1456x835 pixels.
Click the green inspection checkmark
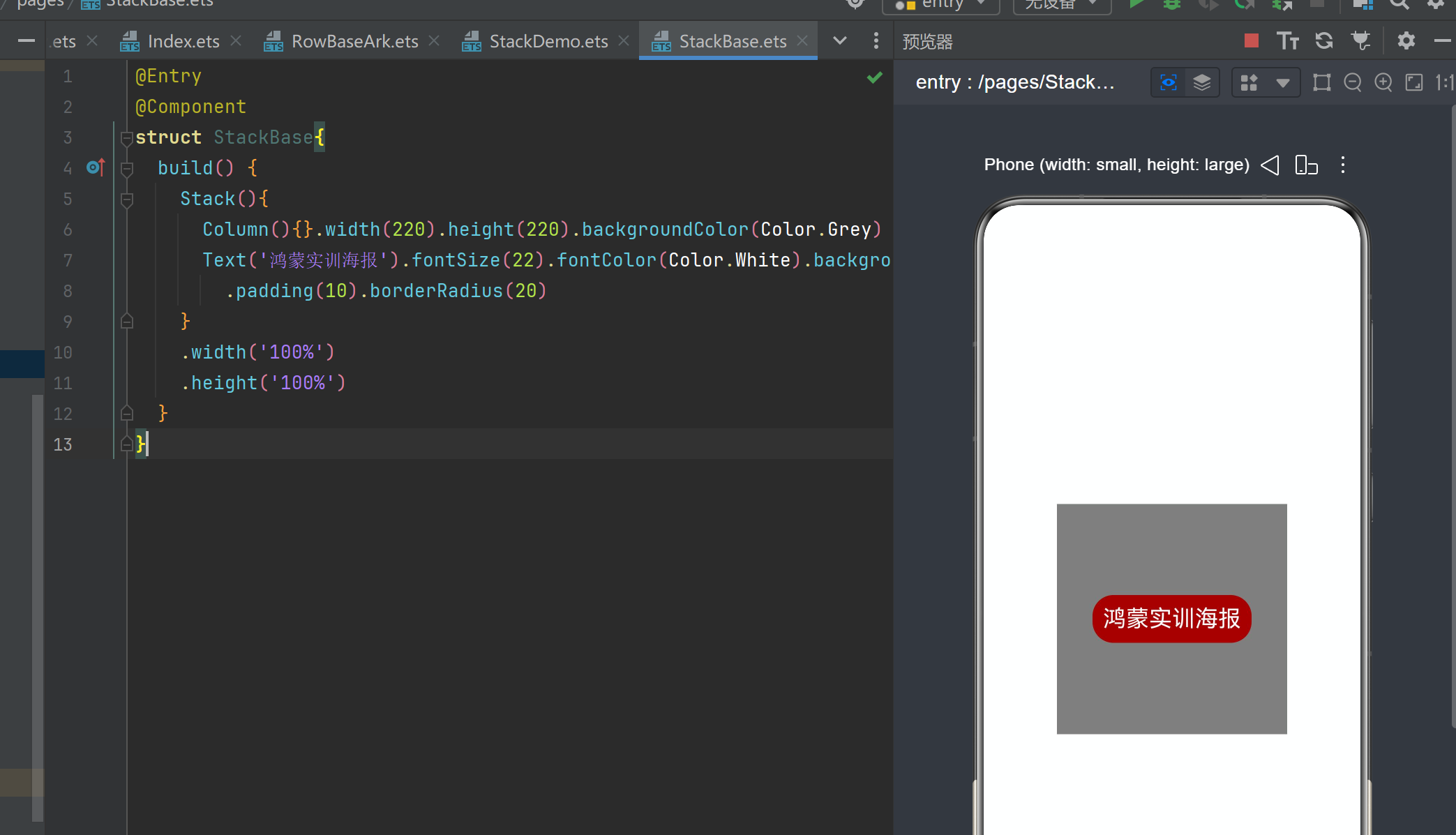point(874,77)
